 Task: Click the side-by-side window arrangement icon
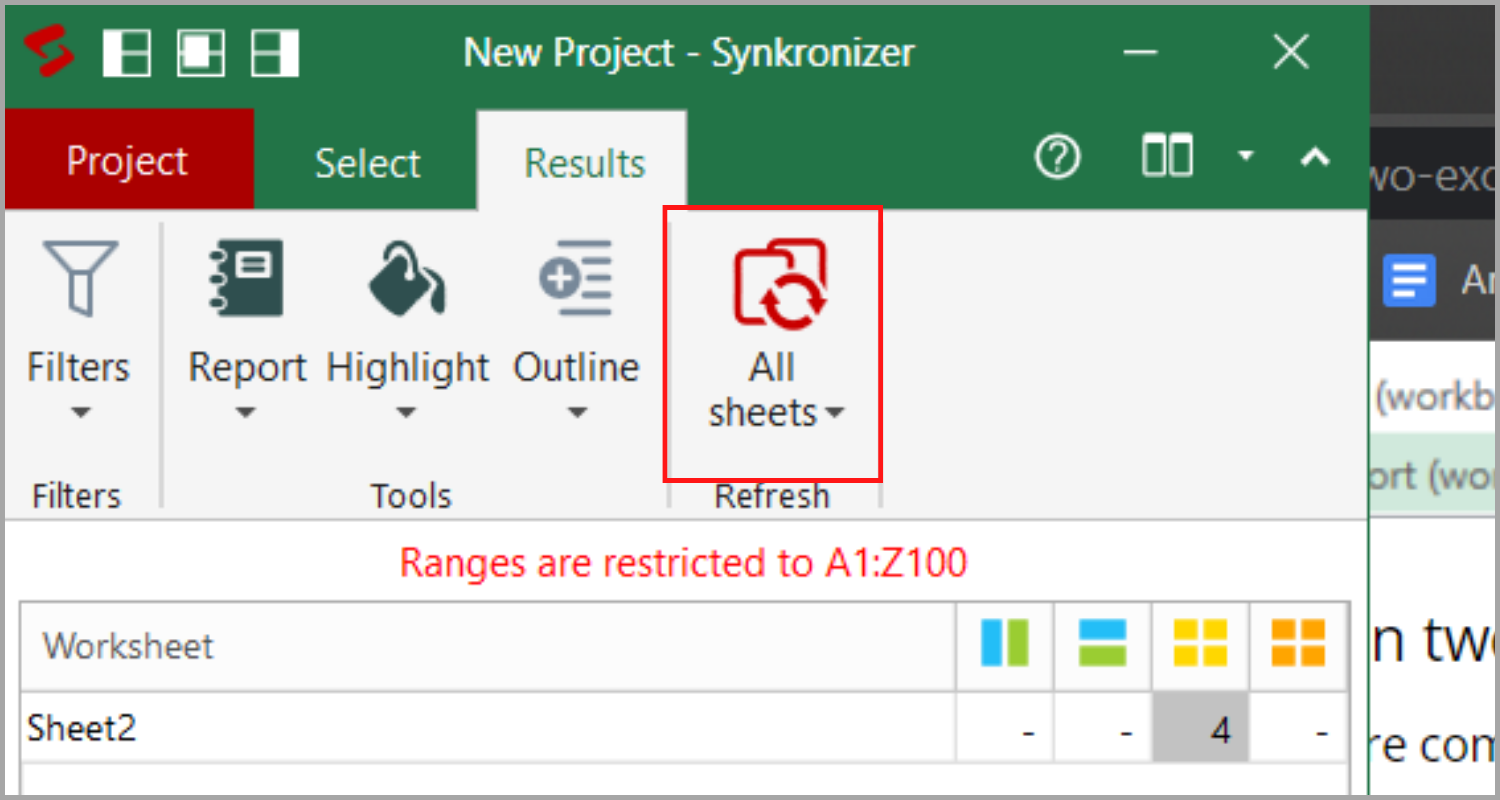click(1166, 157)
